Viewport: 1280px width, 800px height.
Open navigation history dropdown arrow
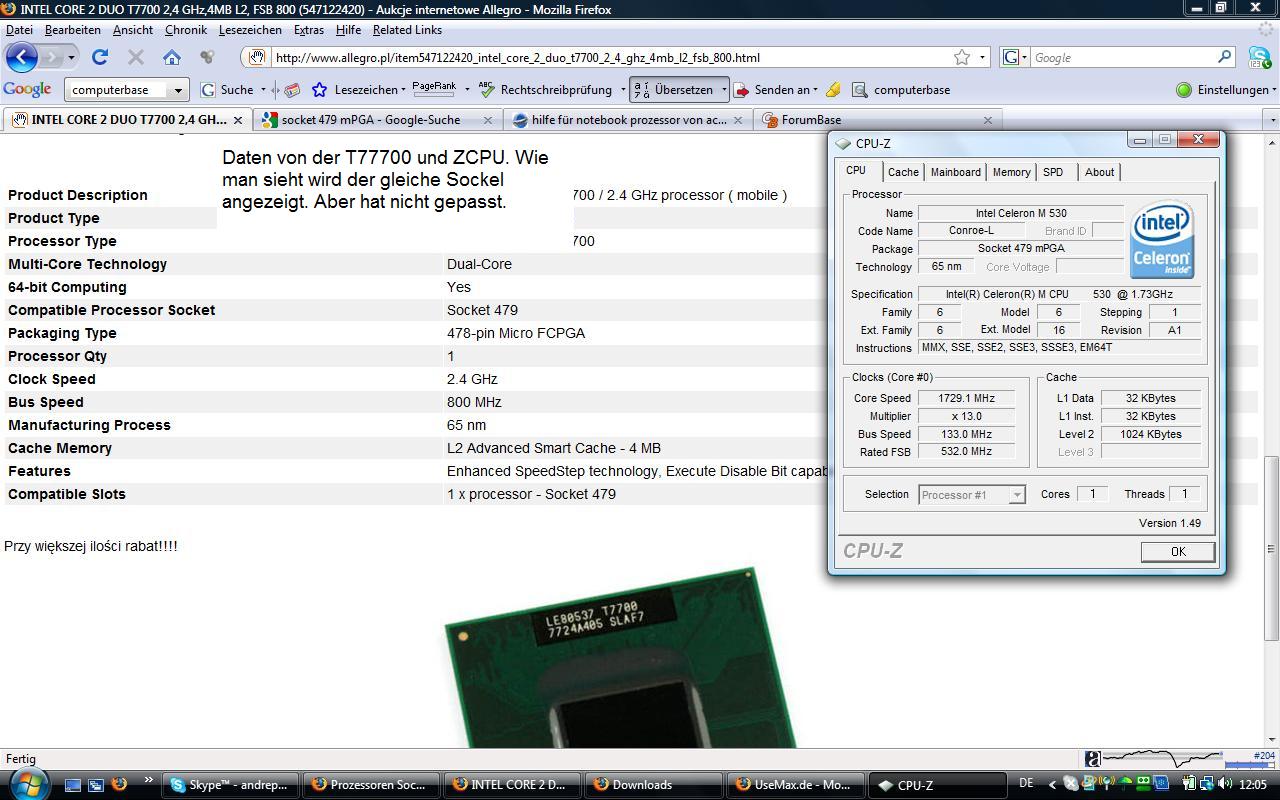point(71,58)
